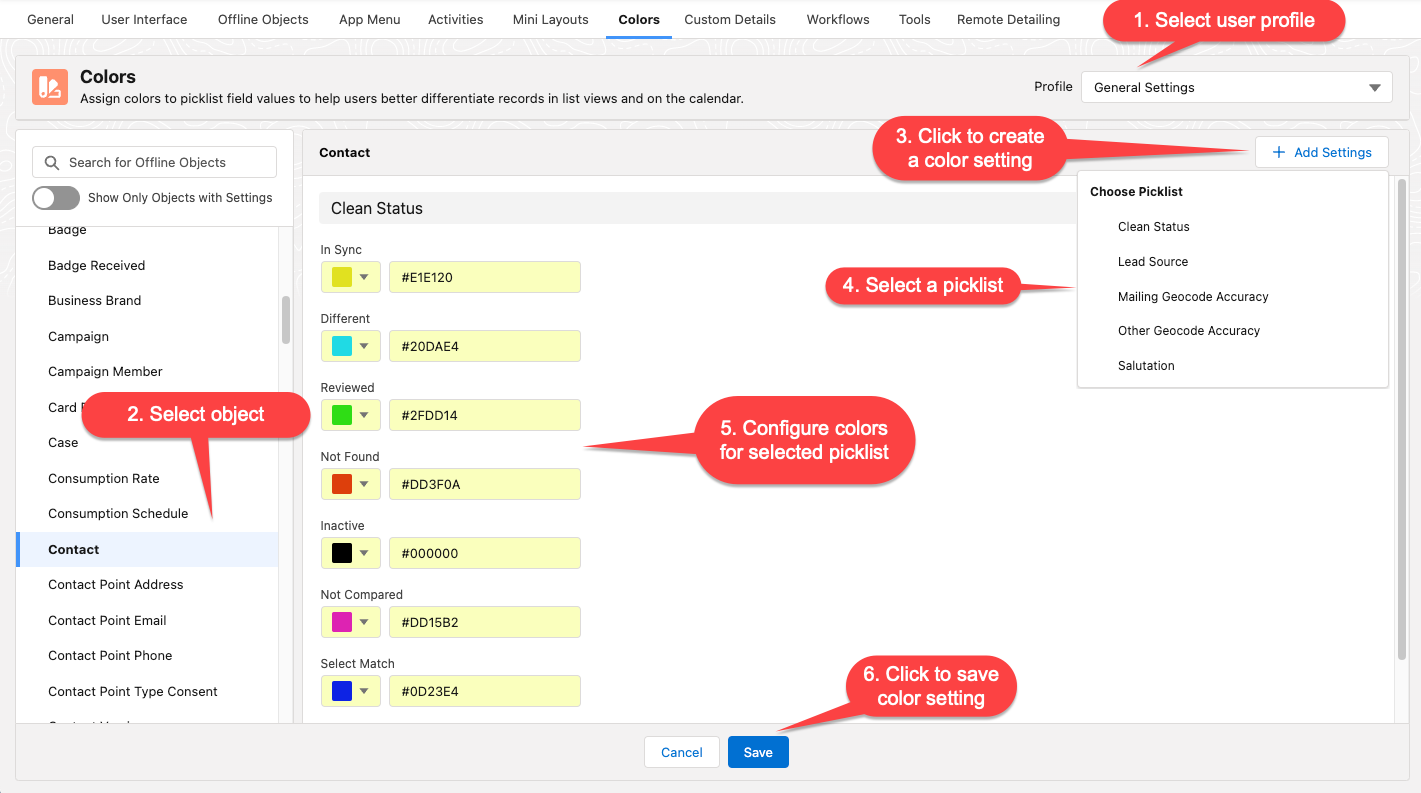Switch to the Workflows tab
This screenshot has height=793, width=1421.
pyautogui.click(x=837, y=19)
